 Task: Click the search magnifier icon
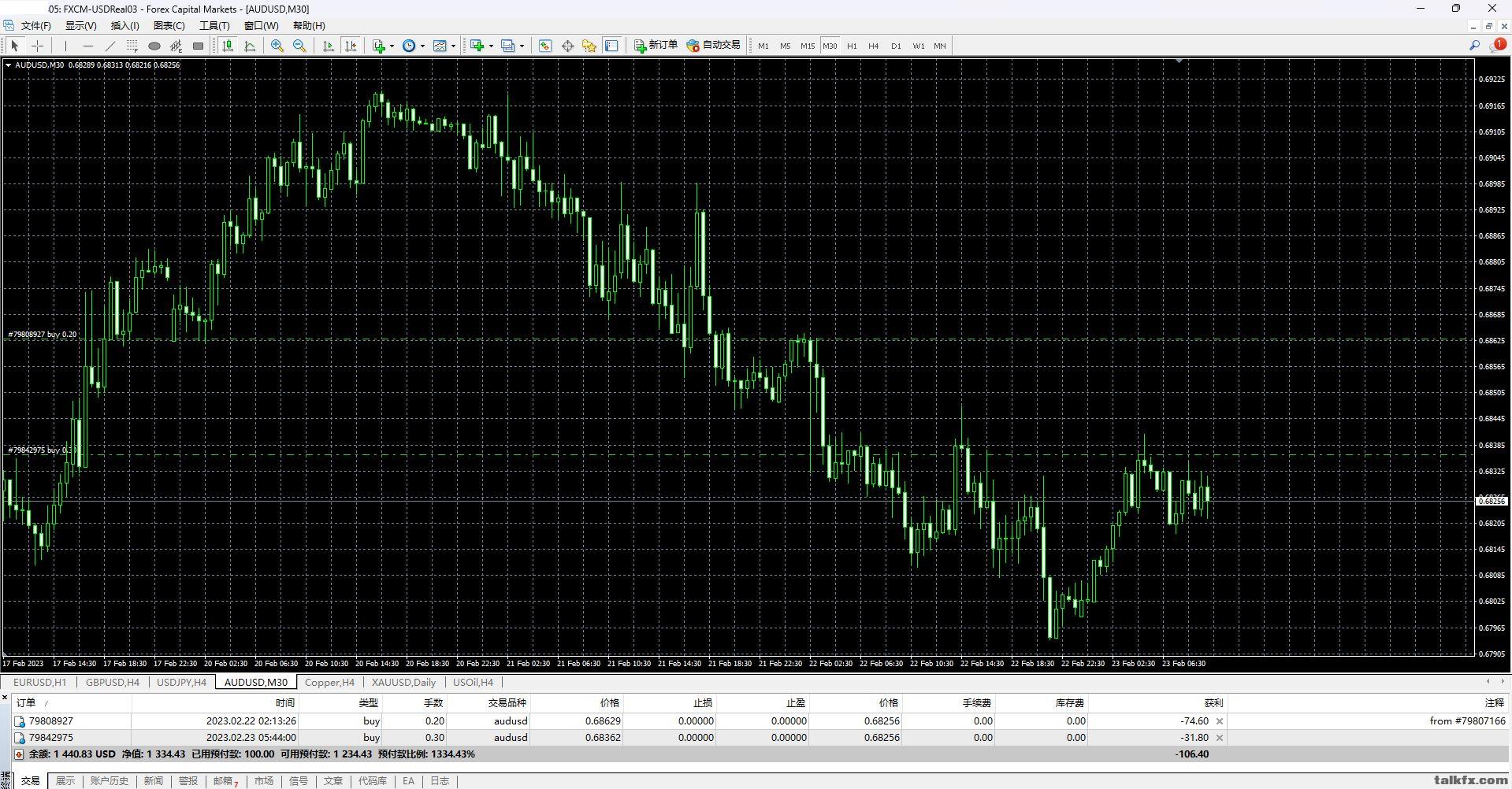[1474, 46]
